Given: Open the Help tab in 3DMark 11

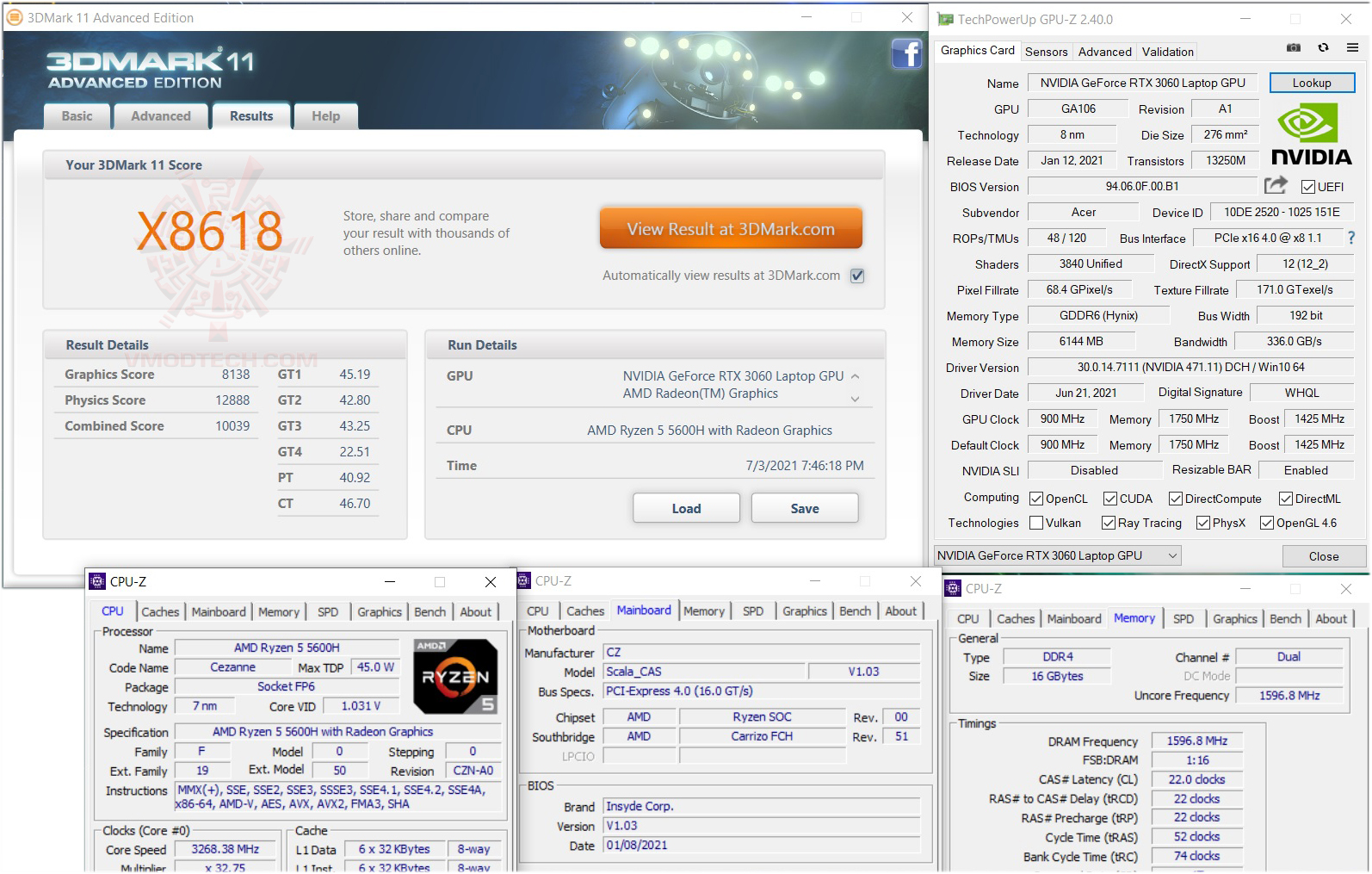Looking at the screenshot, I should pyautogui.click(x=325, y=116).
